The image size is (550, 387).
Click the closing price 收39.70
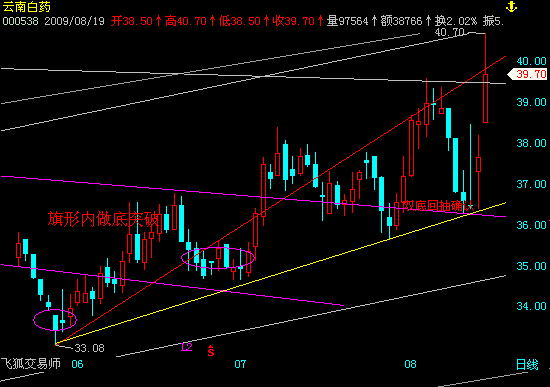click(x=294, y=21)
